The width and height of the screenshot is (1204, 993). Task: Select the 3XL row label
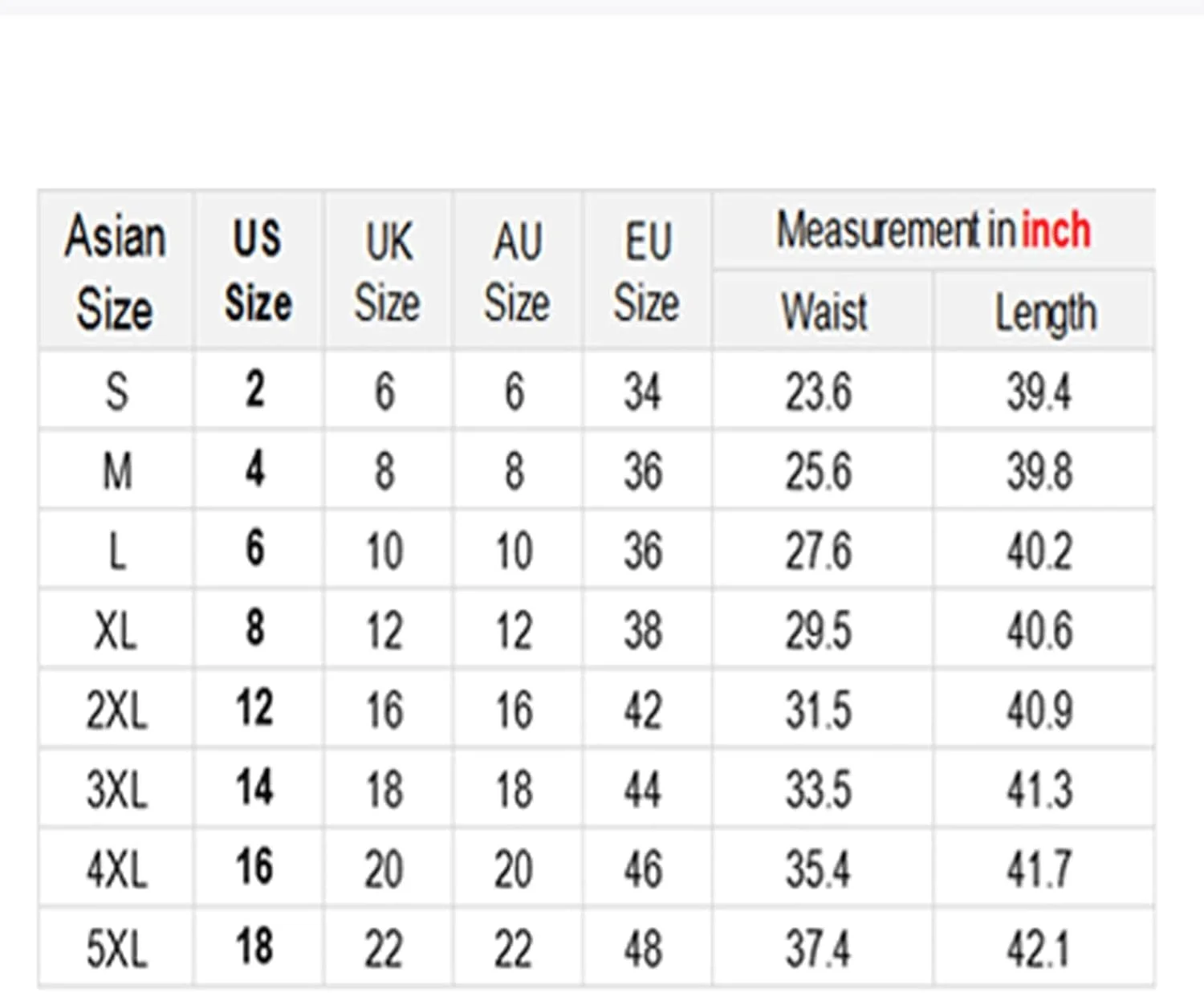pos(117,789)
